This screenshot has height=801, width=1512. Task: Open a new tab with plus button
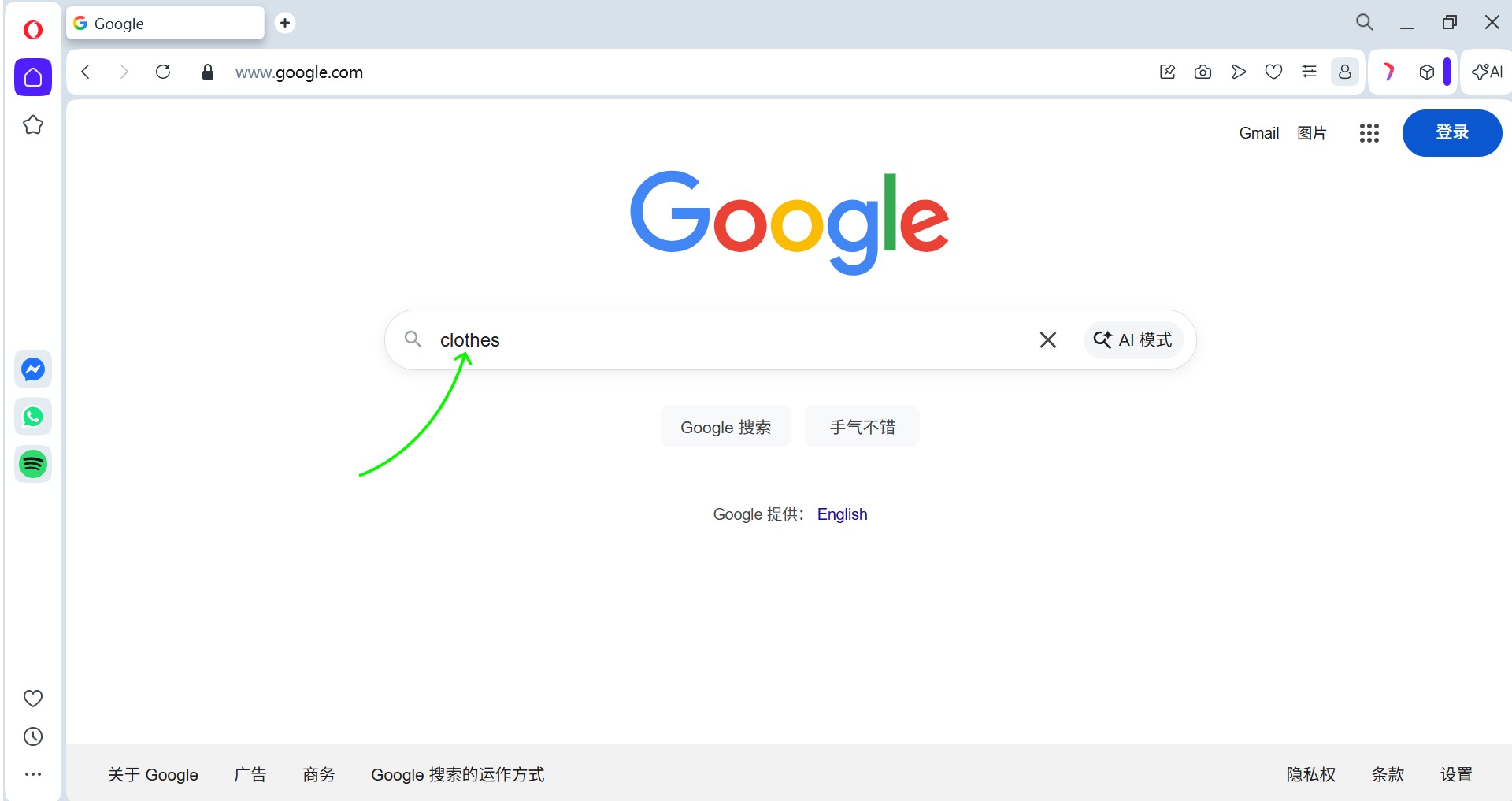coord(285,23)
